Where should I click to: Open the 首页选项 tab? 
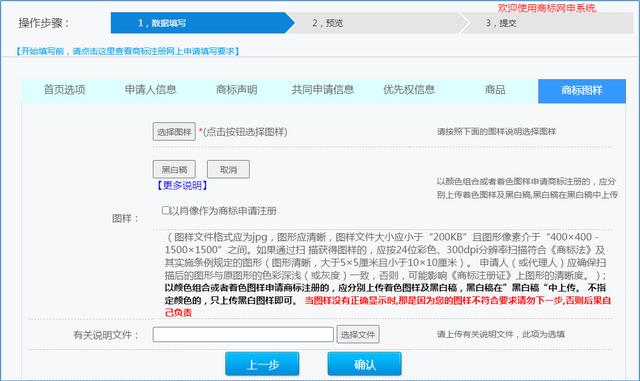pos(65,90)
